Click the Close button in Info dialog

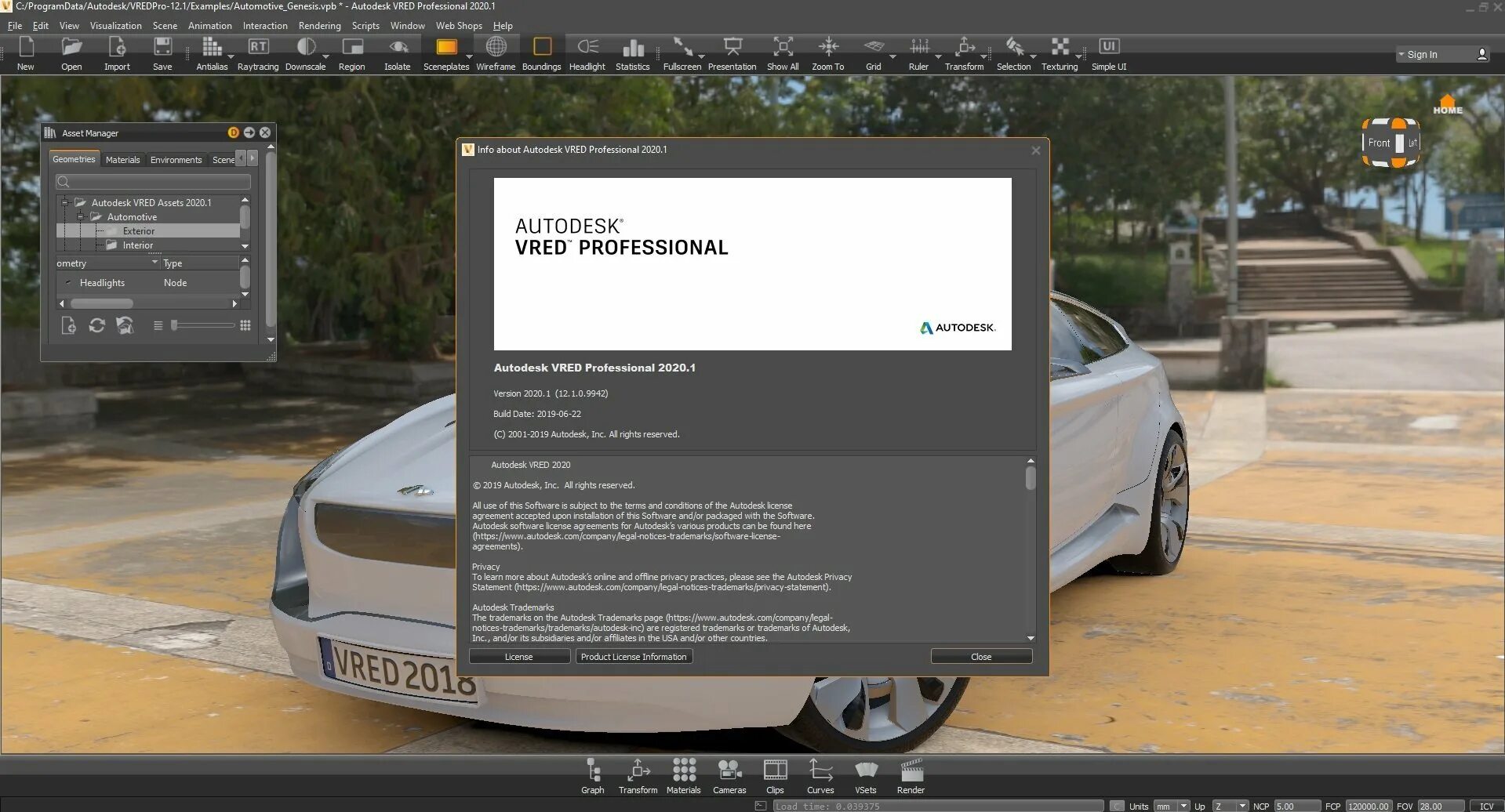pos(981,657)
